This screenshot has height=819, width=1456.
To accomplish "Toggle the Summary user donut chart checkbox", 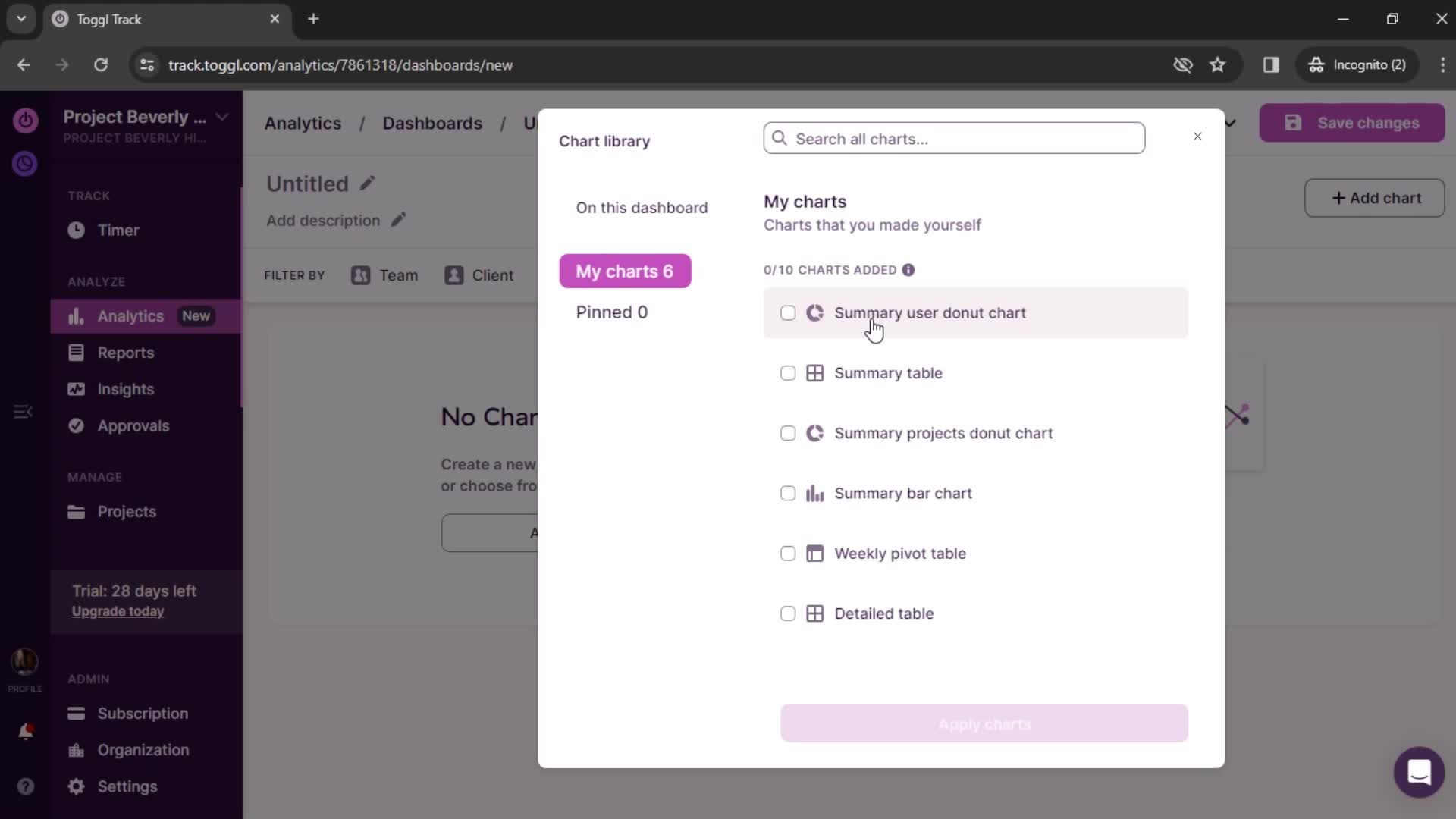I will pos(787,312).
